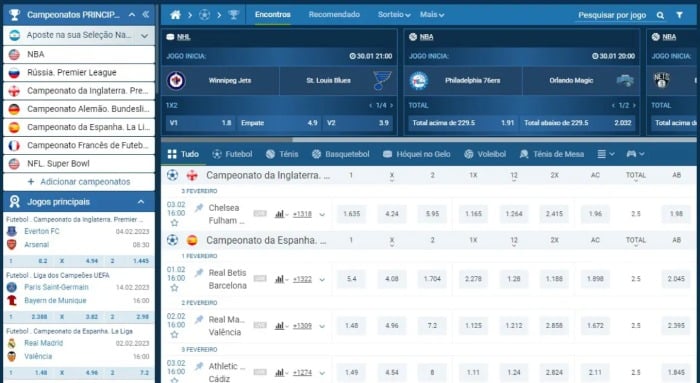Open the home icon in breadcrumb
This screenshot has width=700, height=383.
tap(175, 15)
